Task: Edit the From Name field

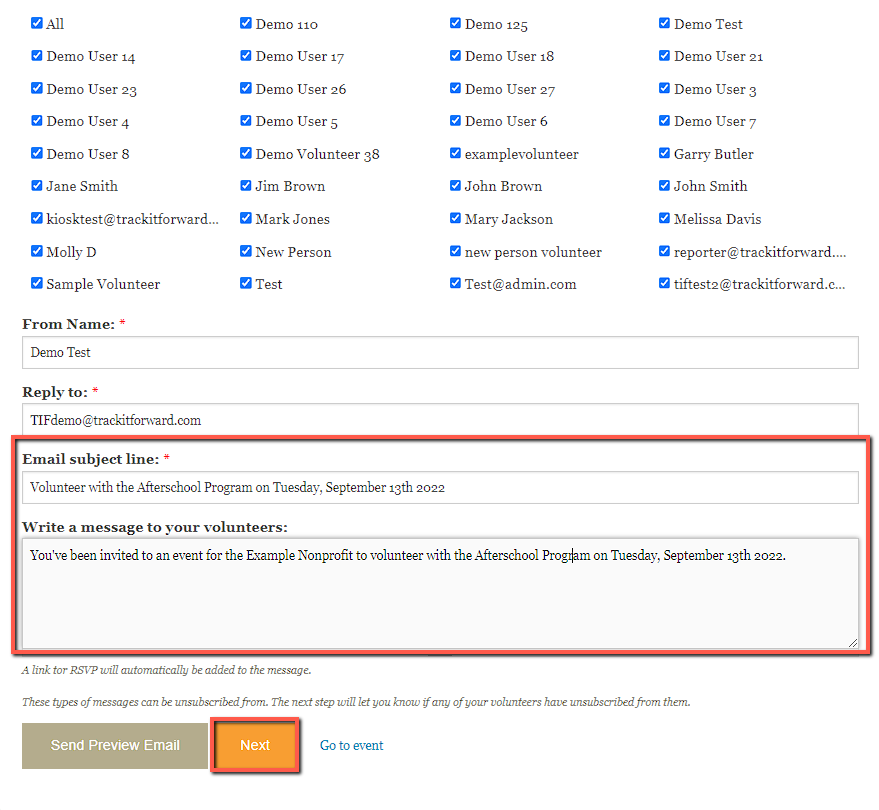Action: [x=440, y=353]
